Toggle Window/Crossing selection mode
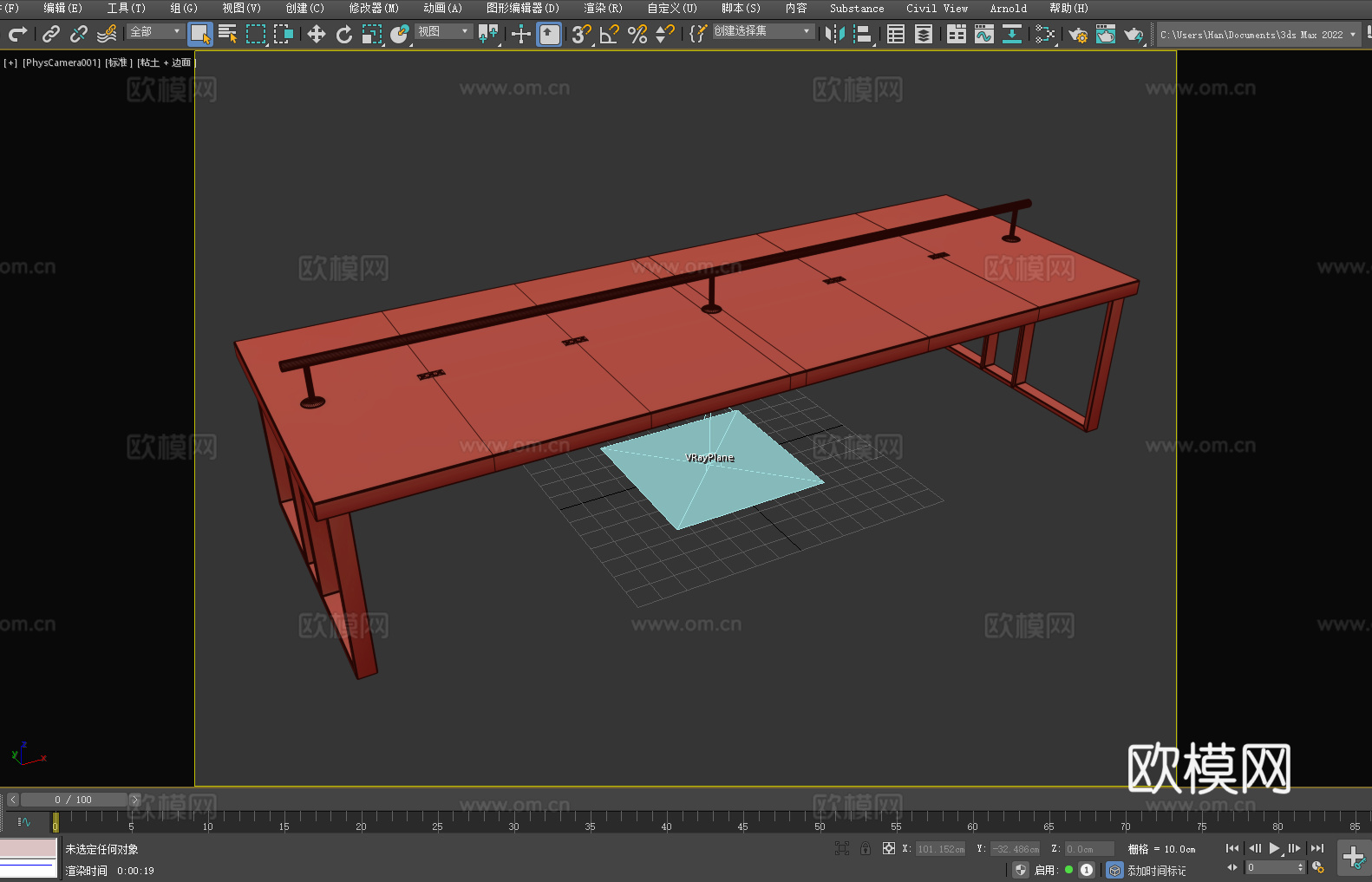 [284, 34]
